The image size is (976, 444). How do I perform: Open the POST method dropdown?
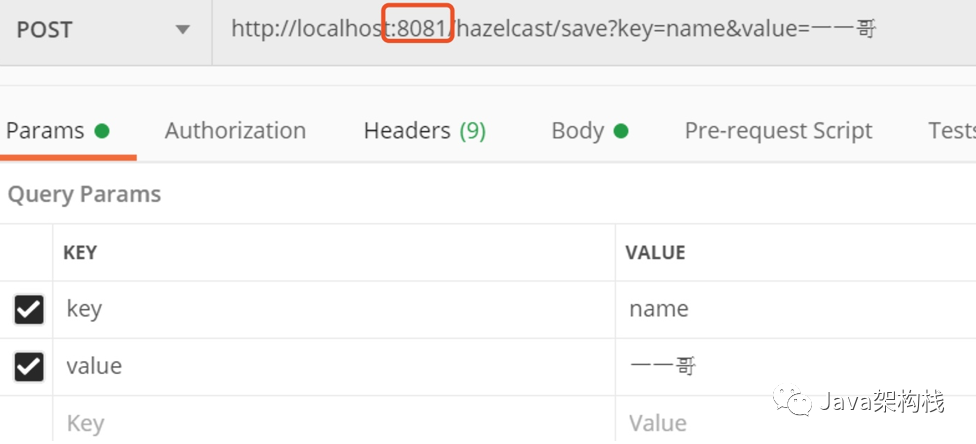[105, 30]
